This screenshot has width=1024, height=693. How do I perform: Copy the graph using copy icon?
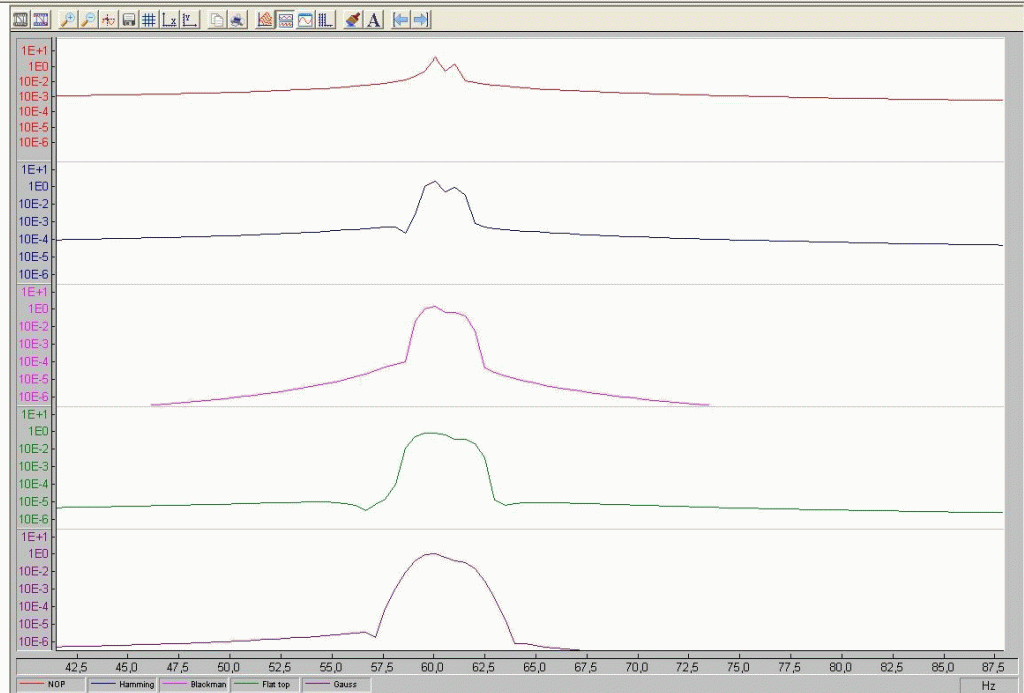pyautogui.click(x=217, y=20)
